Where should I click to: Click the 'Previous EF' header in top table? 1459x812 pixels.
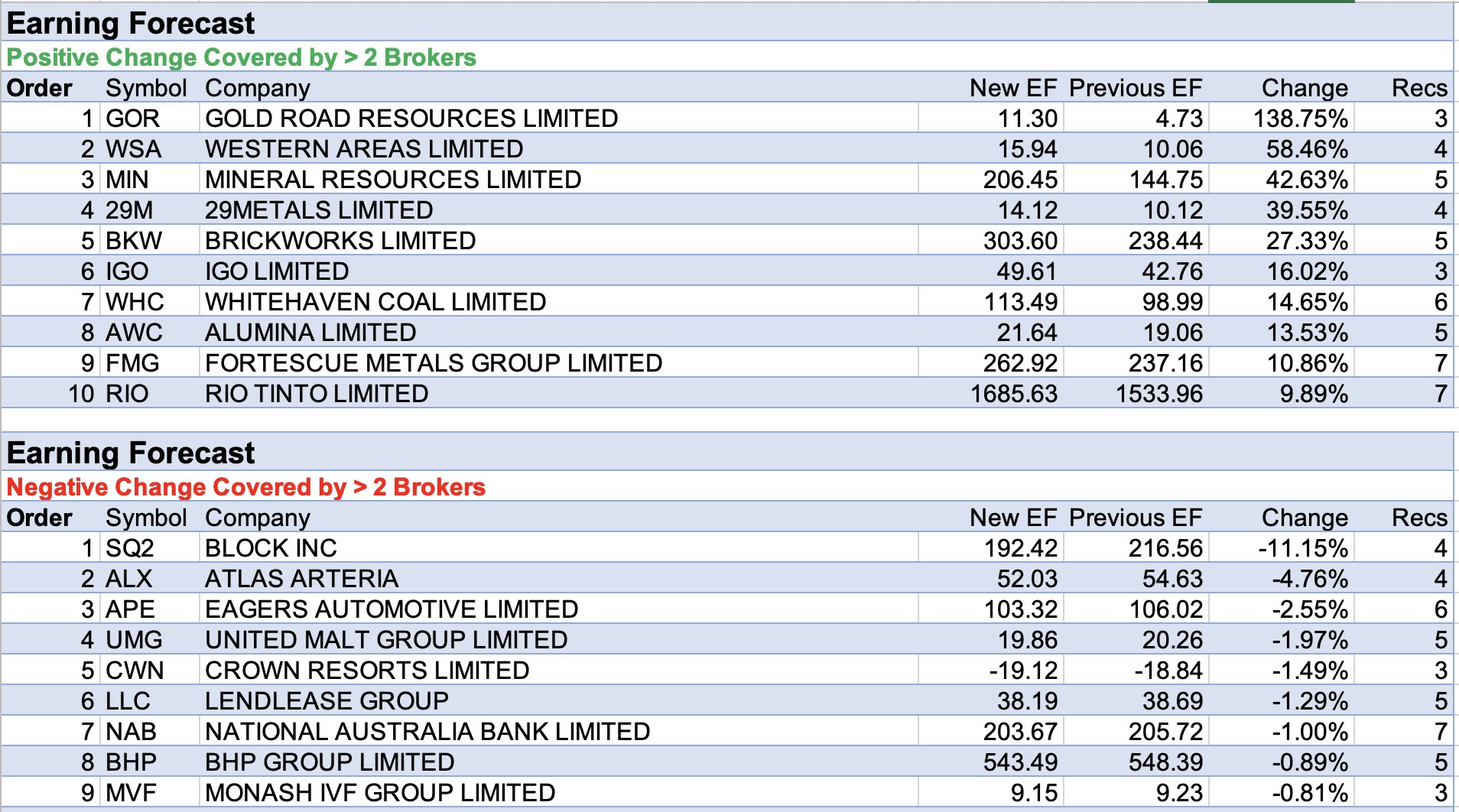click(1135, 88)
